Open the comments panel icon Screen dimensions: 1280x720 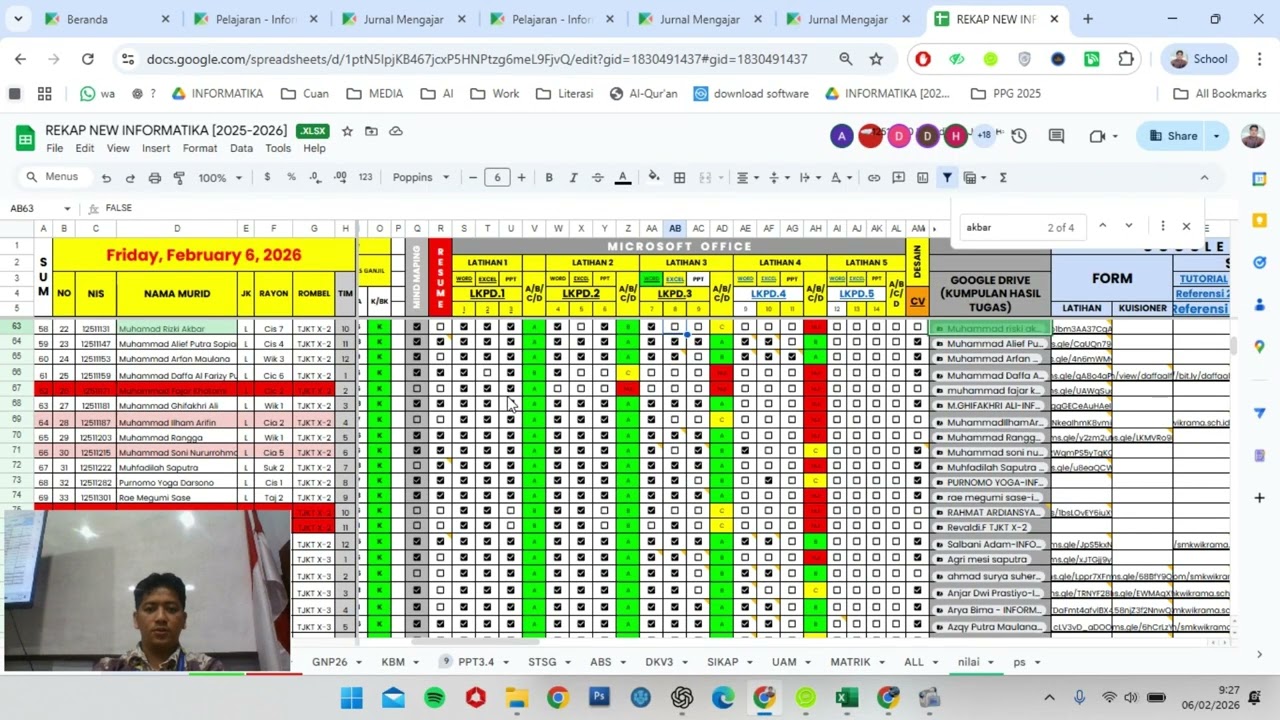pos(1056,136)
